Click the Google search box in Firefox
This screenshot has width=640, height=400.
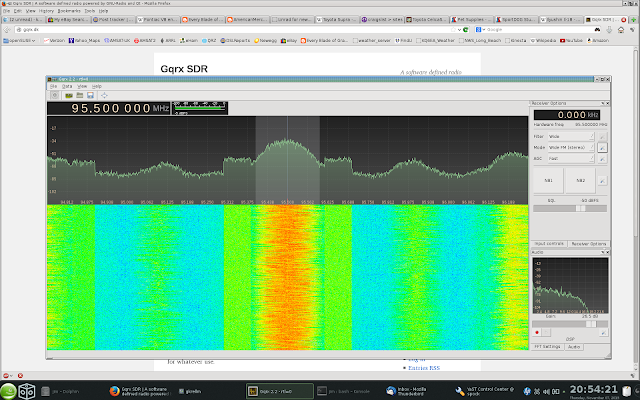tap(539, 30)
